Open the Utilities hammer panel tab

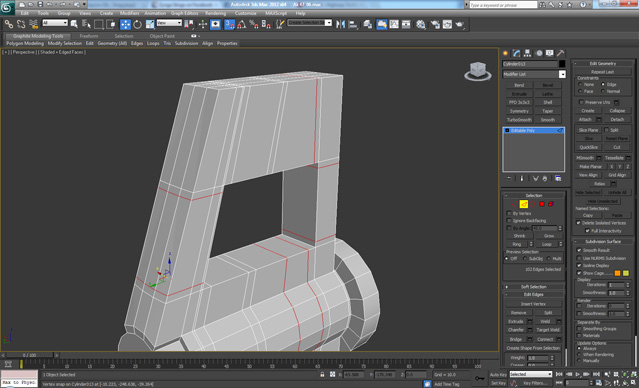tap(560, 53)
